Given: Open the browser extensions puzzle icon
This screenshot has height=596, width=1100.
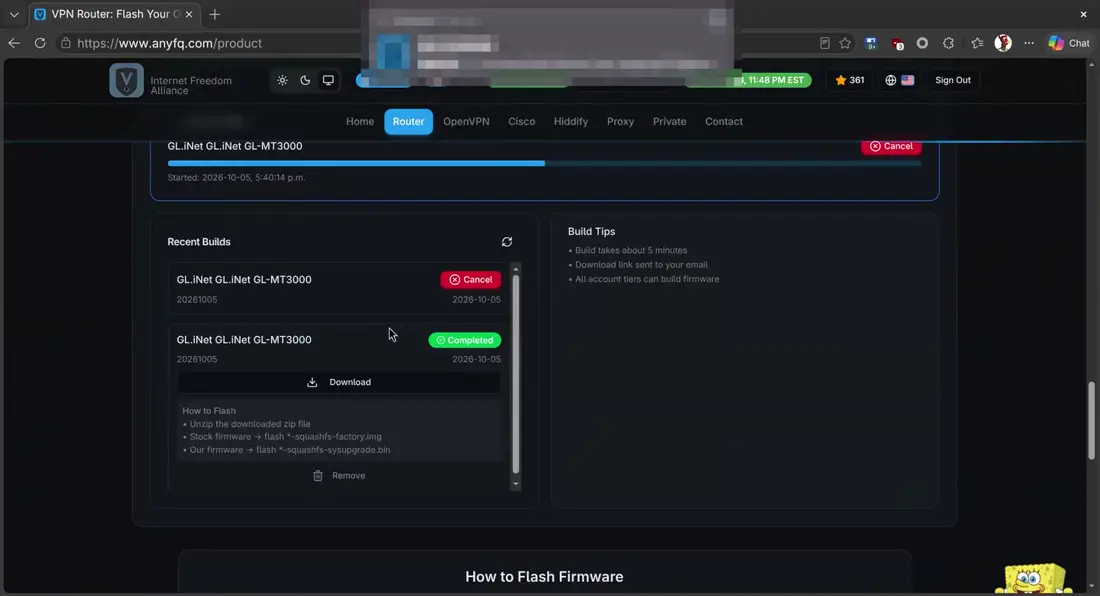Looking at the screenshot, I should pyautogui.click(x=948, y=43).
